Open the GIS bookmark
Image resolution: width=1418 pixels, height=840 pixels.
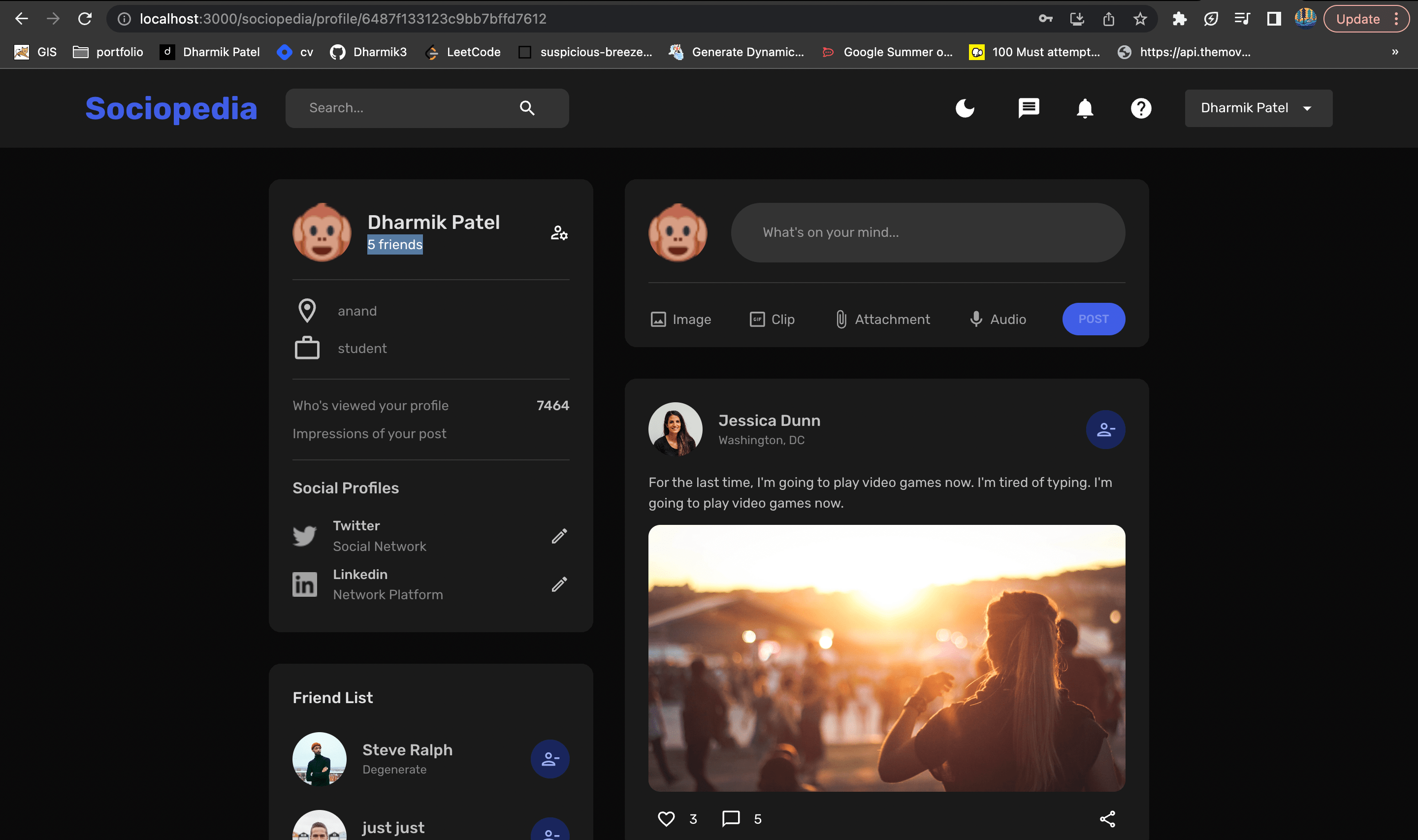click(35, 52)
